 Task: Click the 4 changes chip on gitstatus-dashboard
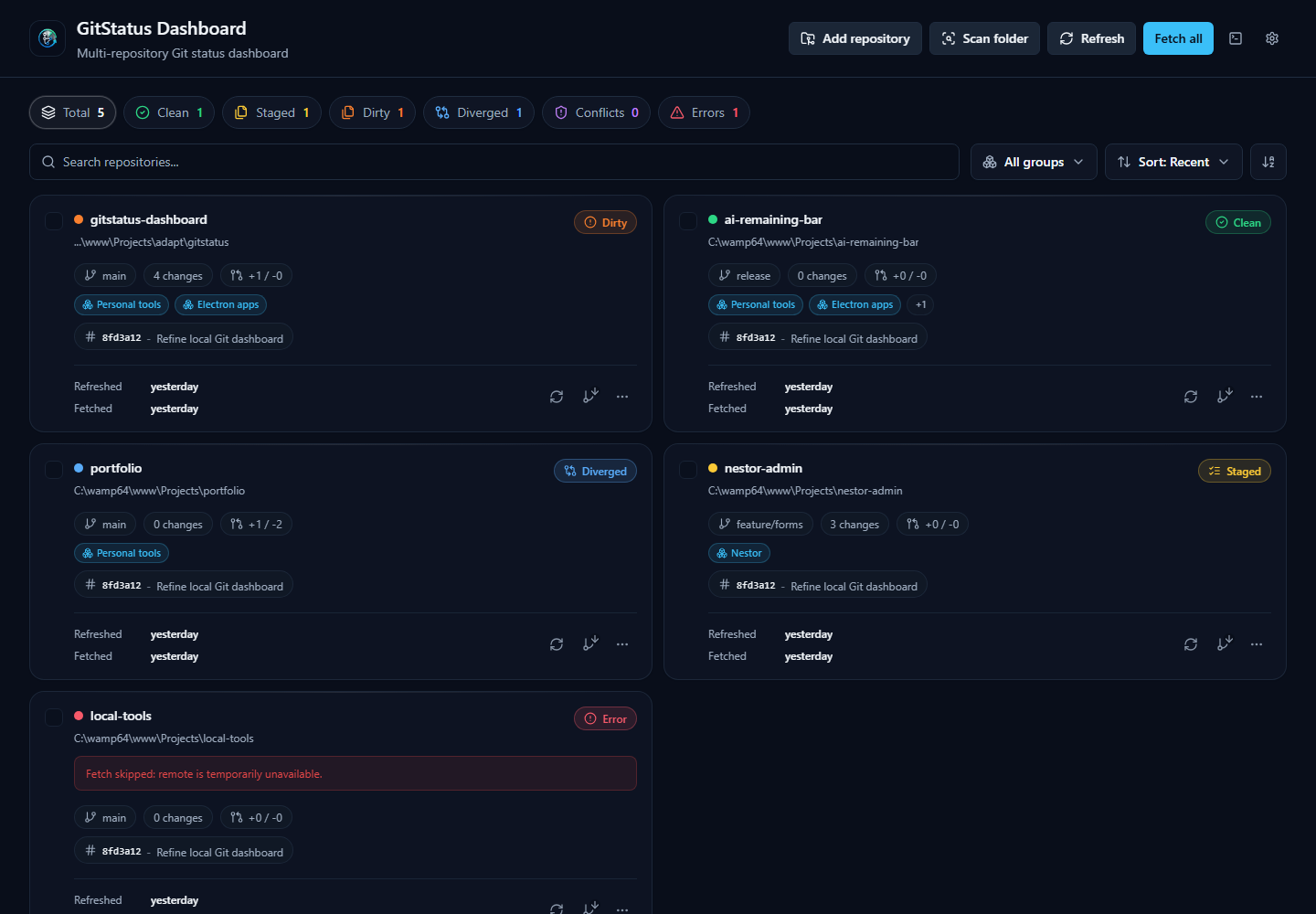pos(178,275)
